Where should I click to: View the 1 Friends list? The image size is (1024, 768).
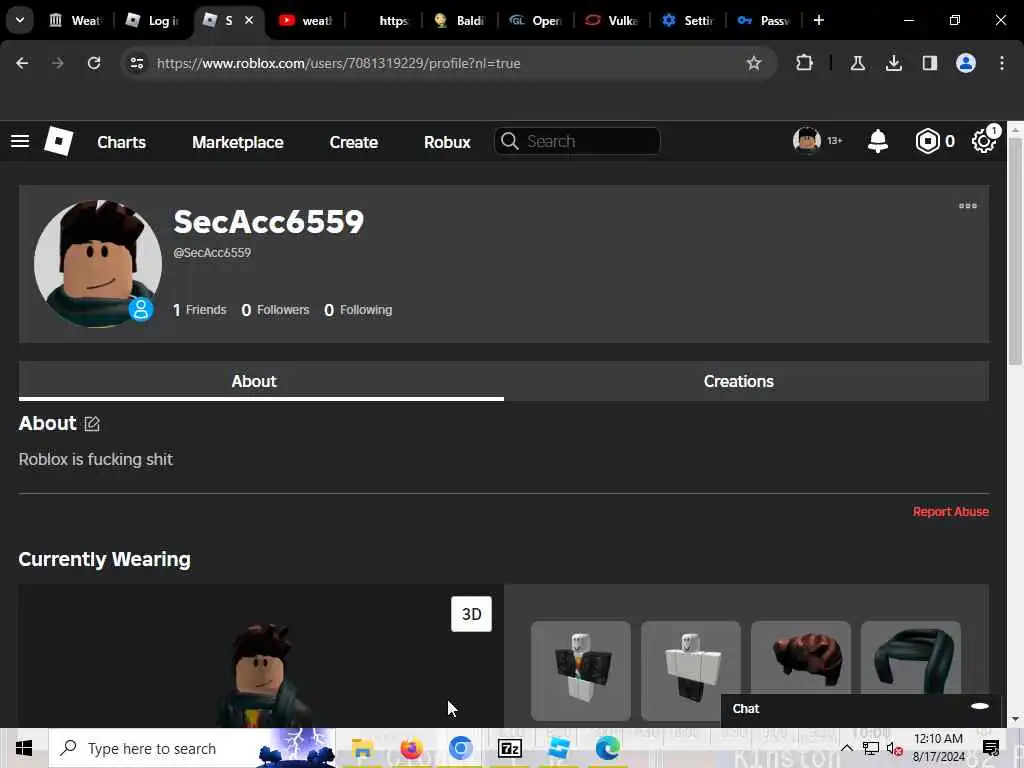pyautogui.click(x=199, y=310)
